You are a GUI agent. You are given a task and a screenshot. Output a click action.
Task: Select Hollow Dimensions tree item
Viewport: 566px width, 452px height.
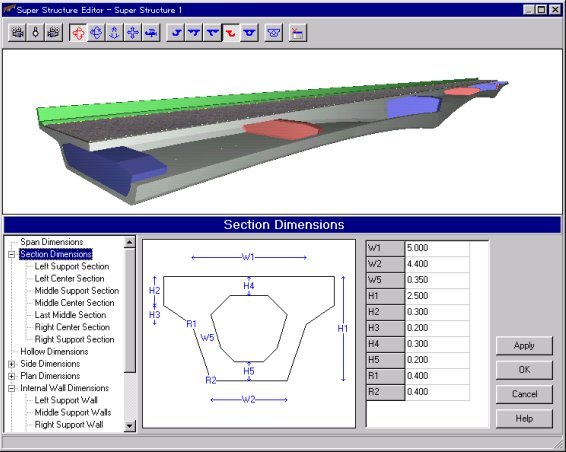pyautogui.click(x=54, y=352)
